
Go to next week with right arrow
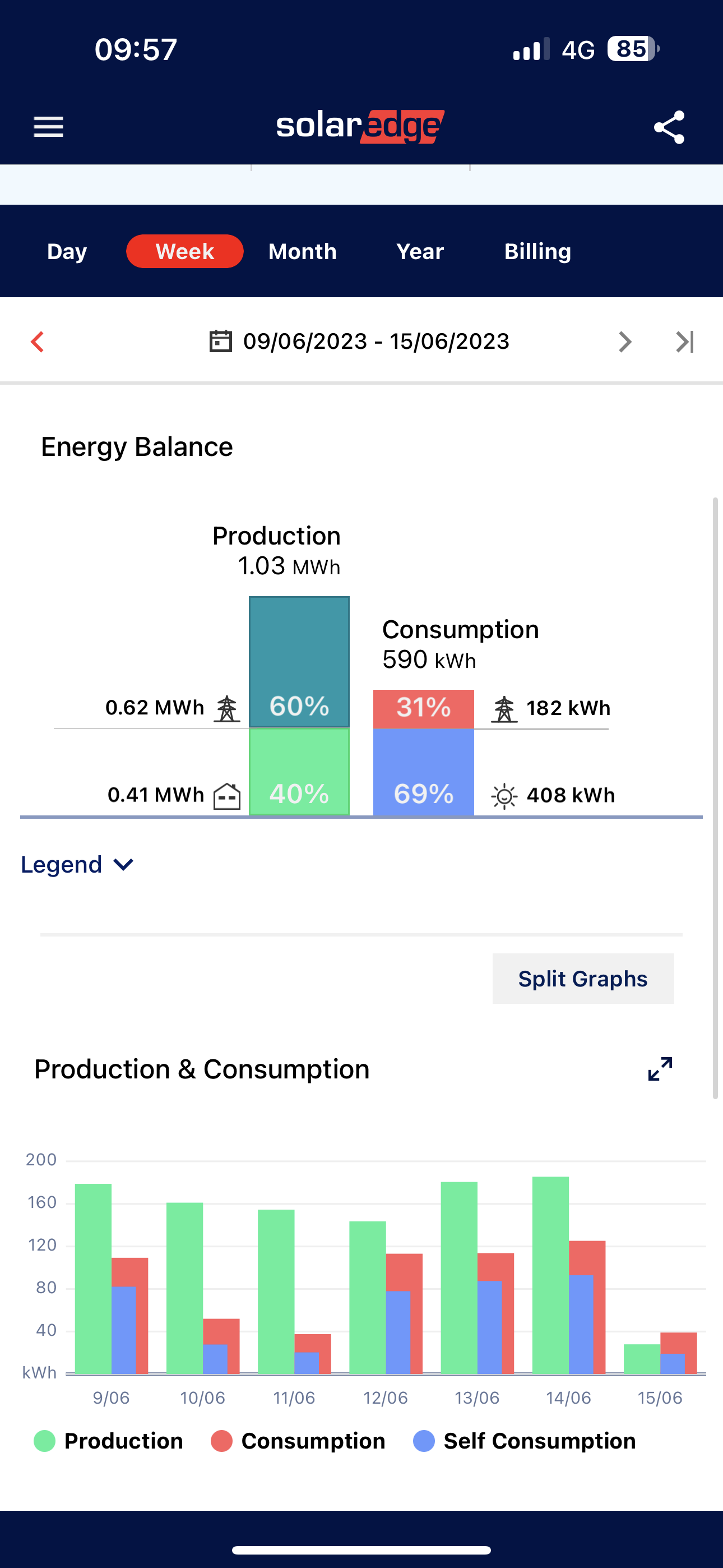(x=624, y=342)
